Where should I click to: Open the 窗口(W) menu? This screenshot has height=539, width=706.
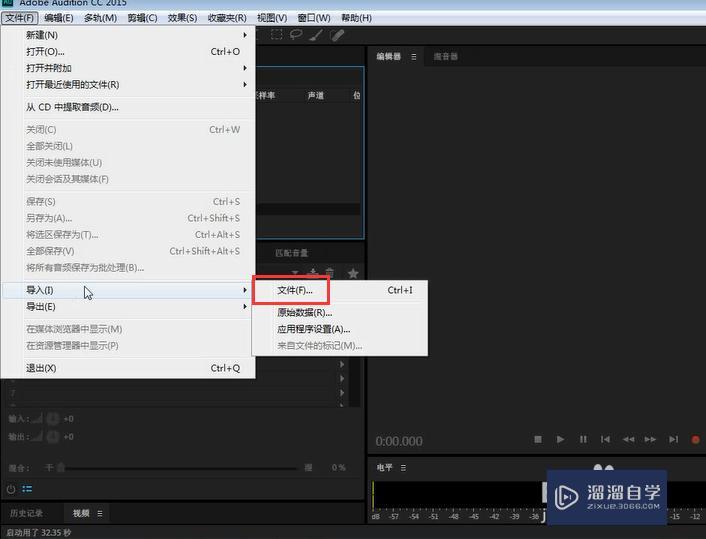tap(314, 18)
